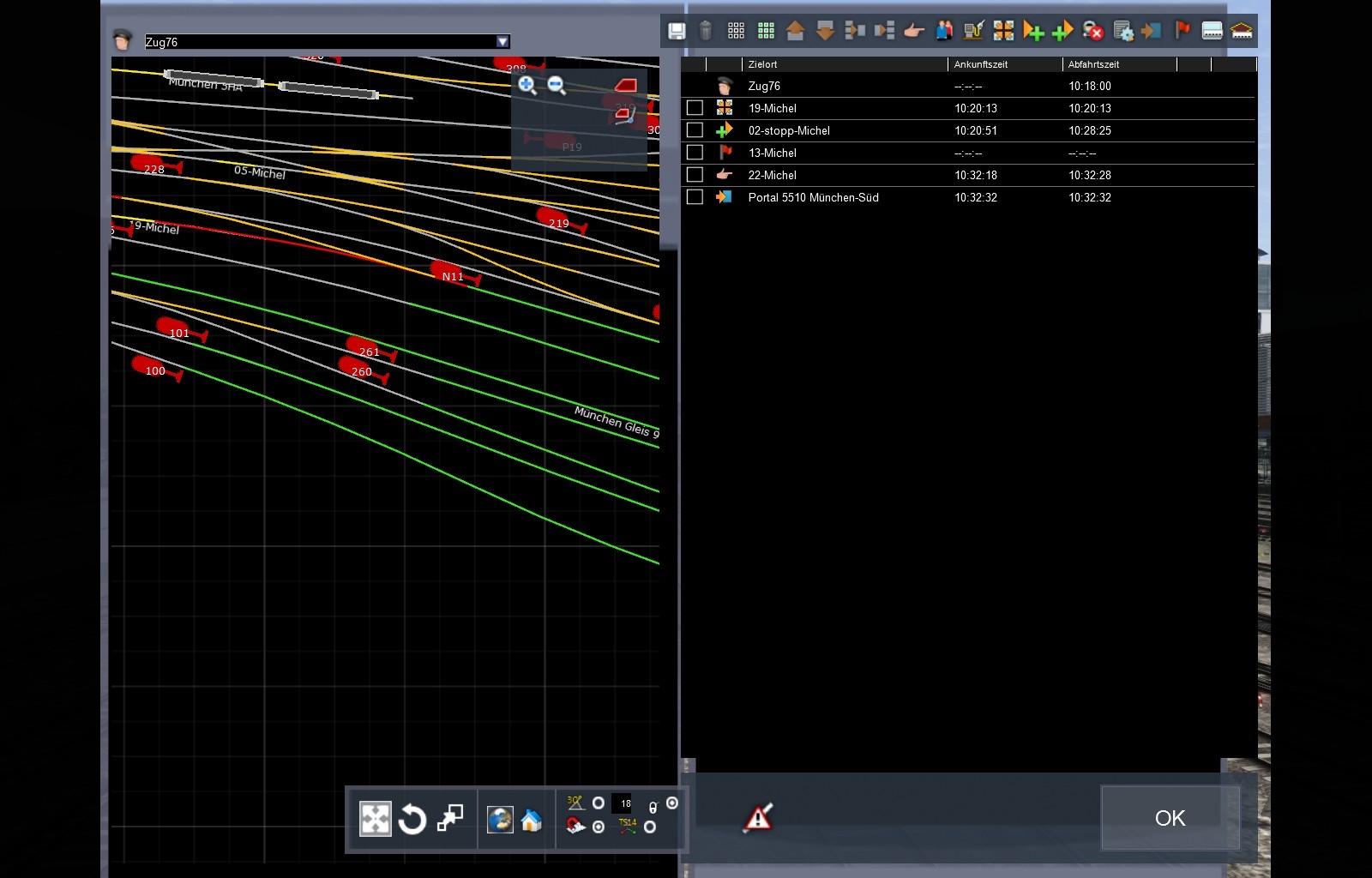Screen dimensions: 1372x878
Task: Zoom out on the track map
Action: (x=557, y=85)
